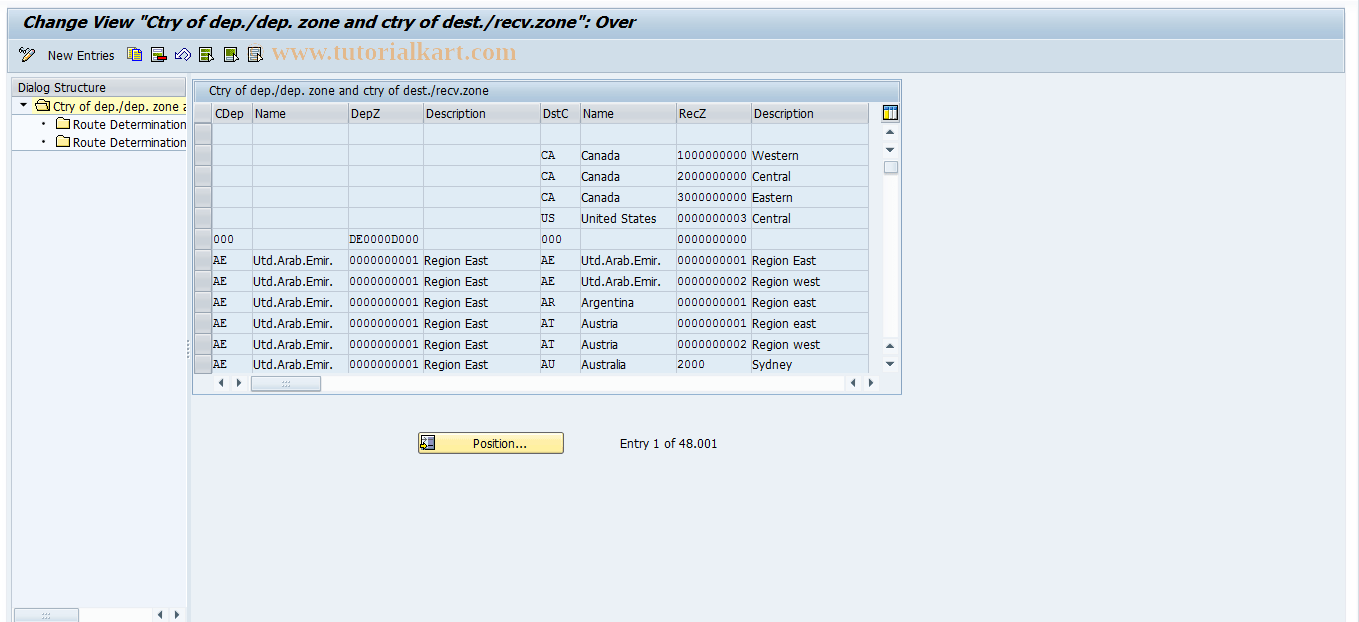Click the Undo Change icon
This screenshot has height=622, width=1359.
tap(182, 55)
